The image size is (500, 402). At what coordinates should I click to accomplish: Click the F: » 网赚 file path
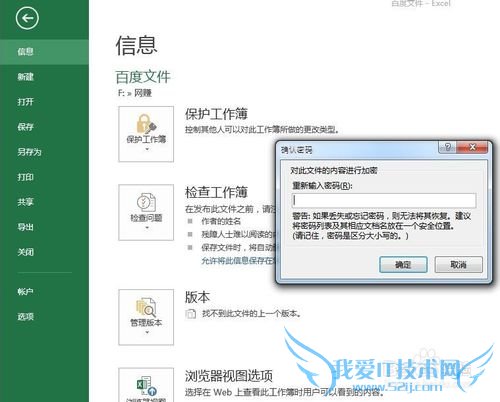click(135, 93)
